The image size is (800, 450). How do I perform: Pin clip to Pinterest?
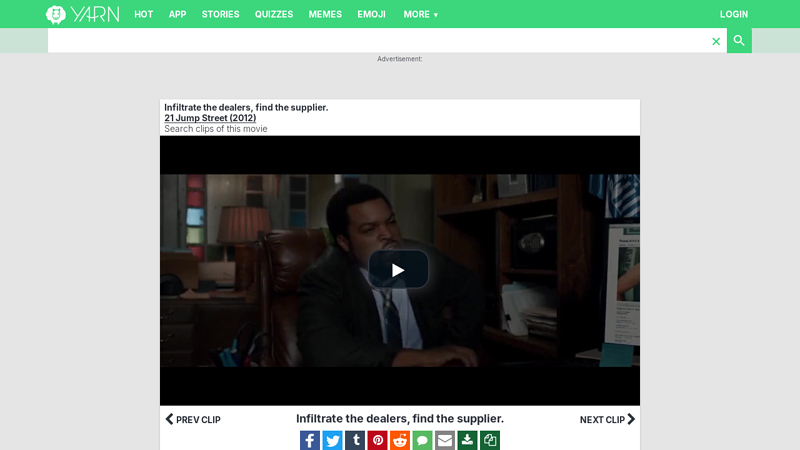(x=377, y=440)
